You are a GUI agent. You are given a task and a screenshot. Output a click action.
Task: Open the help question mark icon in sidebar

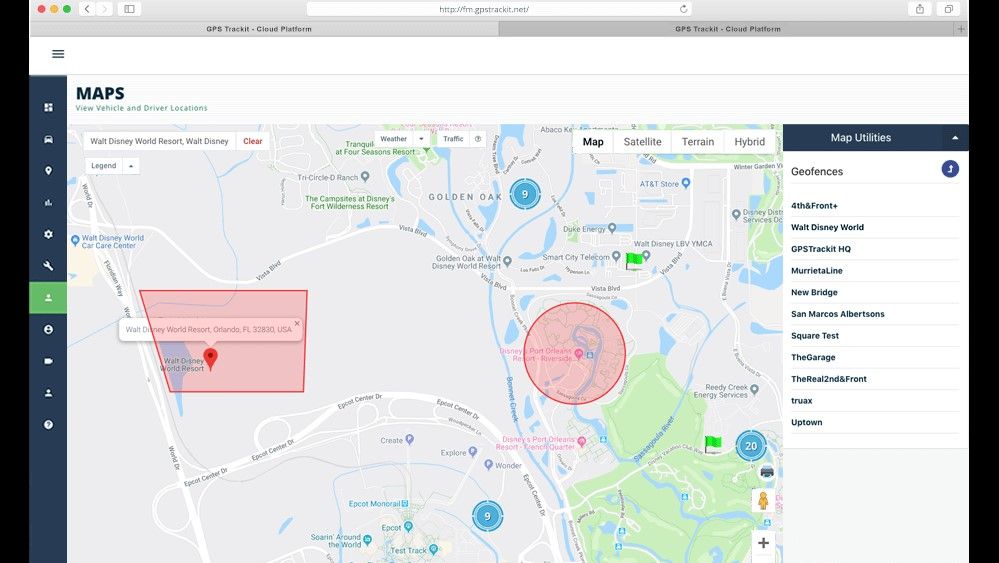48,425
